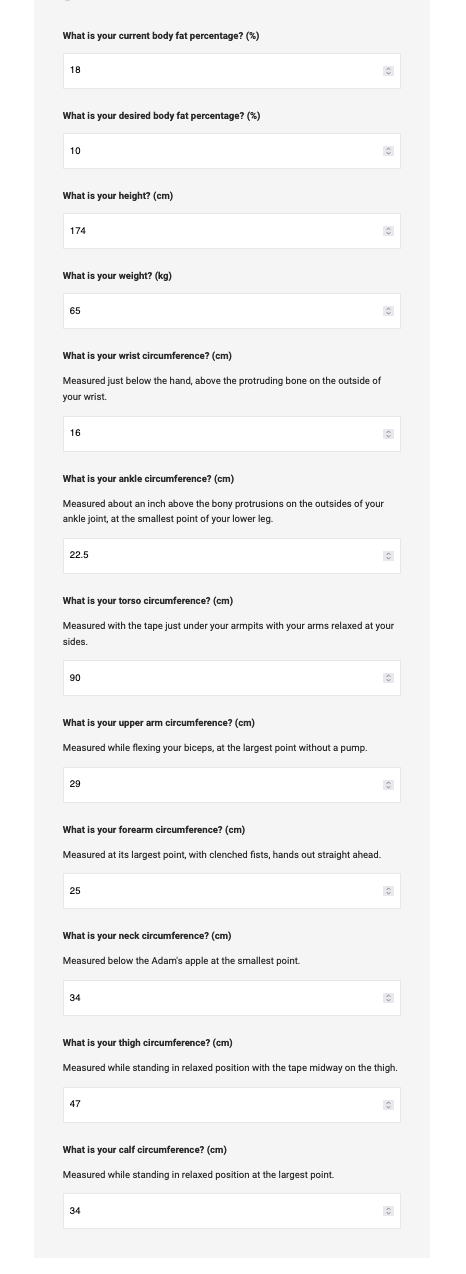Image resolution: width=466 pixels, height=1274 pixels.
Task: Click the stepper on the neck circumference field
Action: [x=388, y=998]
